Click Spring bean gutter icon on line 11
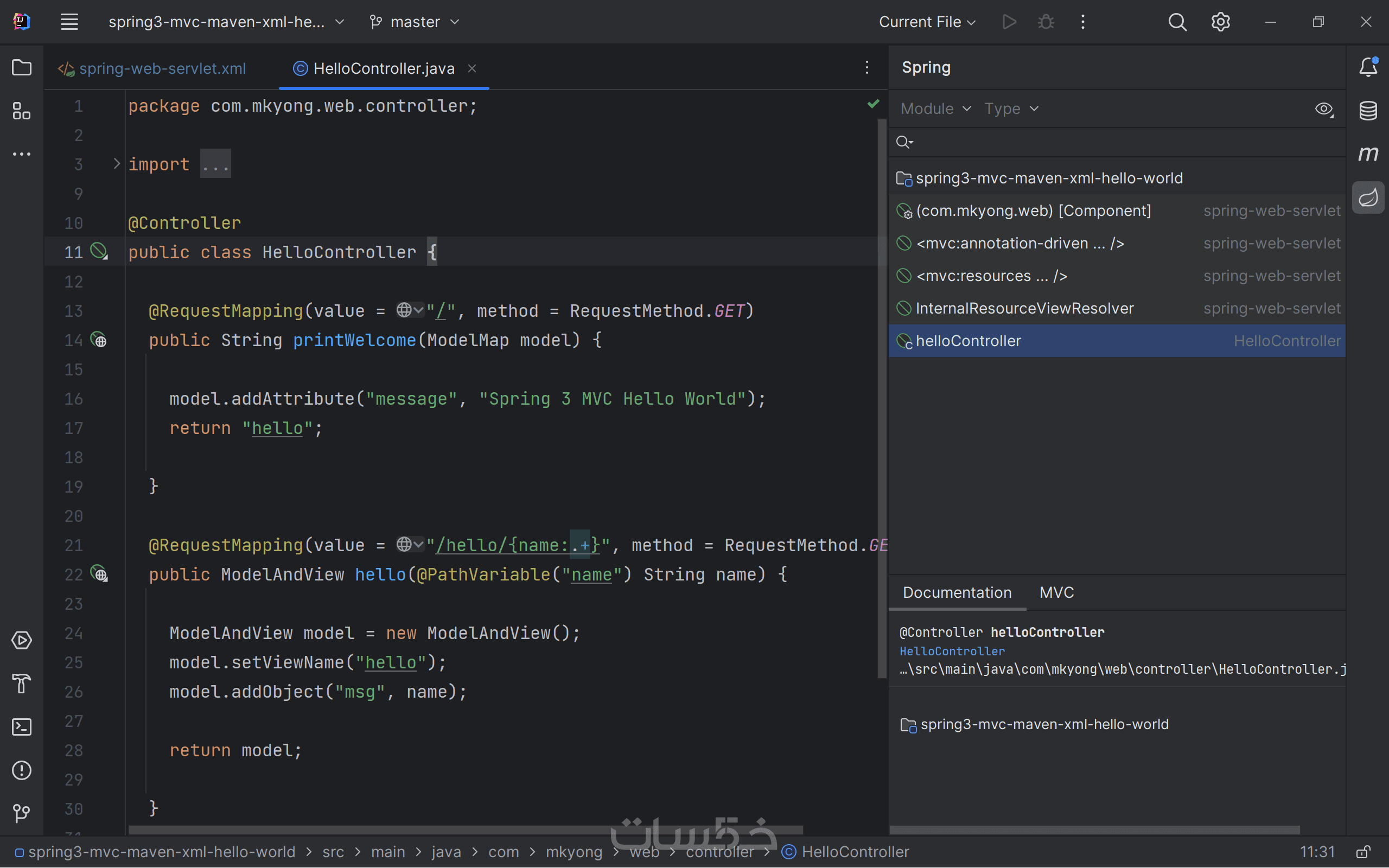This screenshot has width=1389, height=868. click(99, 251)
